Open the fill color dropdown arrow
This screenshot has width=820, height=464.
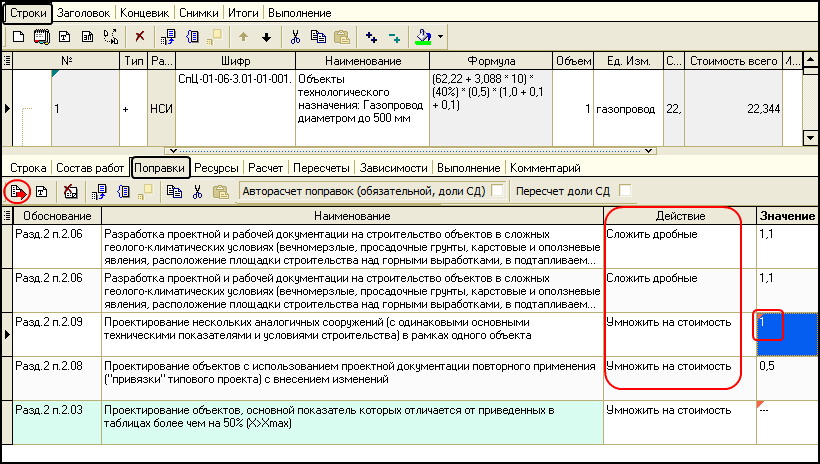pos(441,36)
